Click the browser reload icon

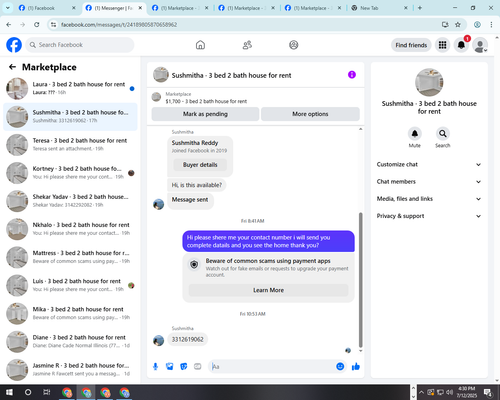37,25
